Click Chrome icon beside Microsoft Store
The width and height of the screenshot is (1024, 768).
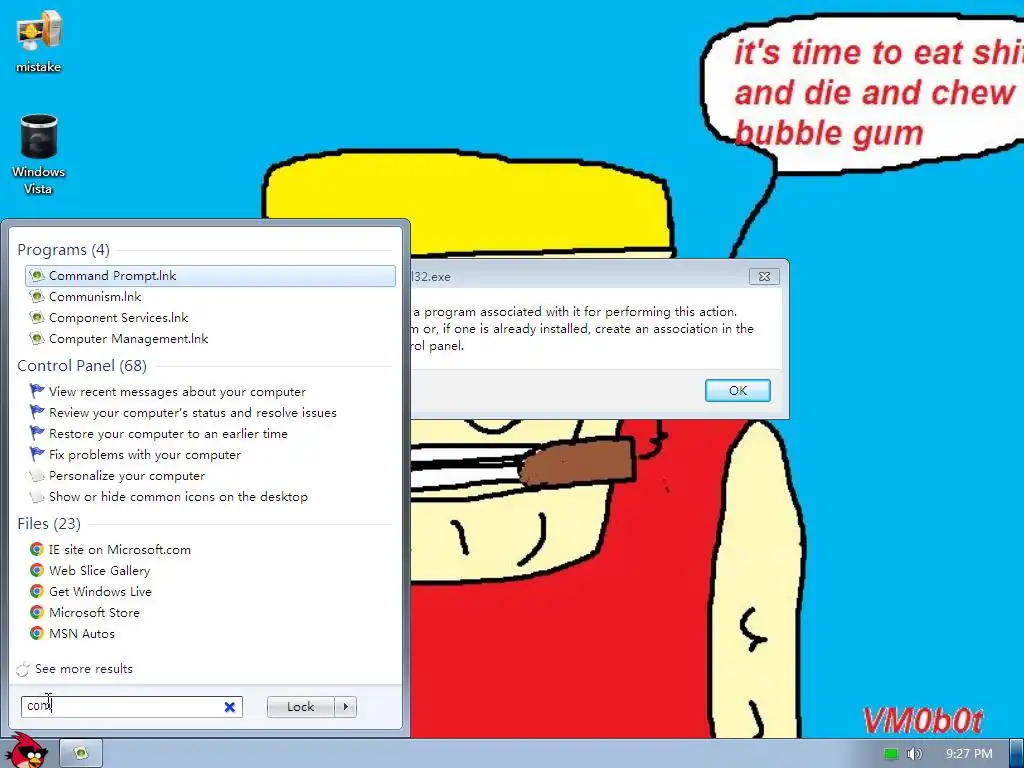[x=37, y=612]
